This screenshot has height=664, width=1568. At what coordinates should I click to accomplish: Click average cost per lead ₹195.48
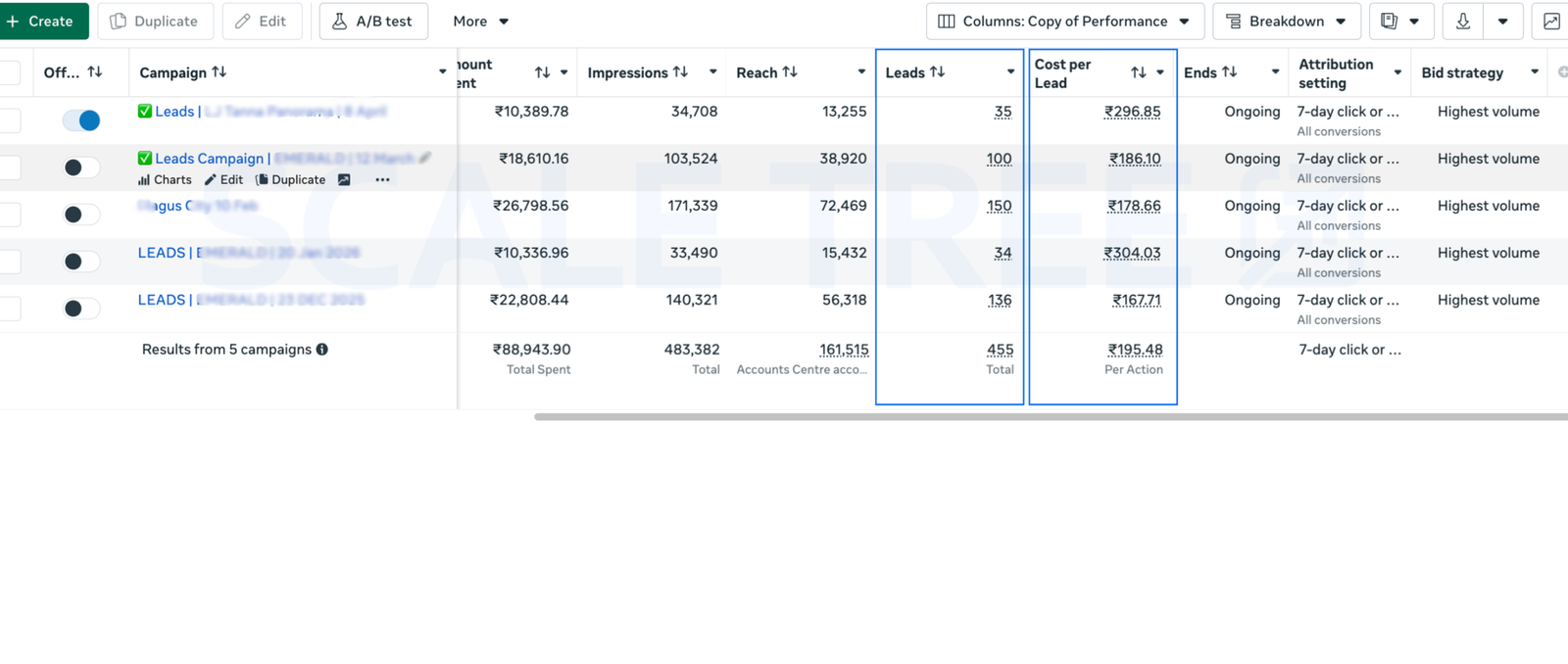pyautogui.click(x=1135, y=350)
